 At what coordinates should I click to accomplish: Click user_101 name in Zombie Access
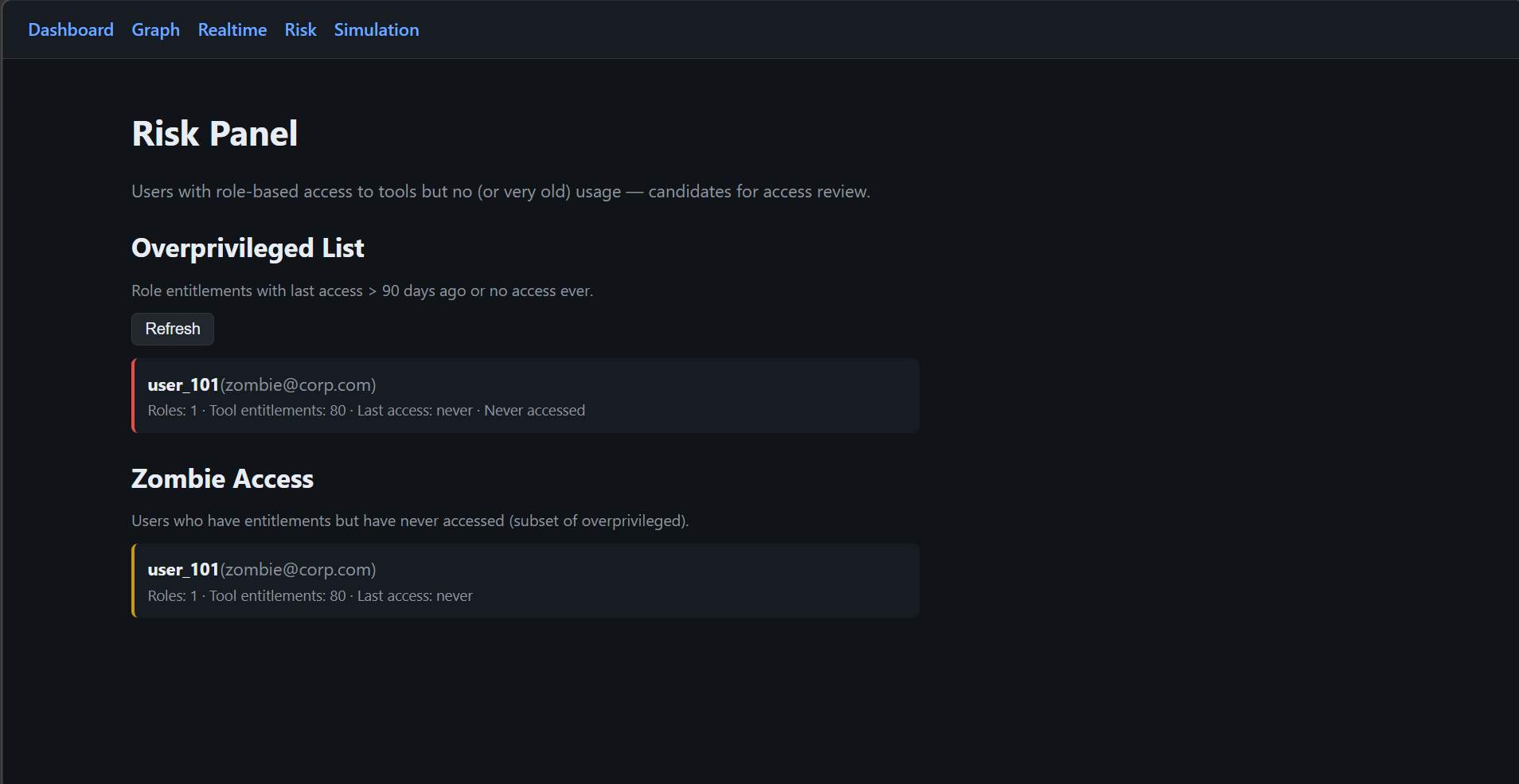click(x=183, y=570)
